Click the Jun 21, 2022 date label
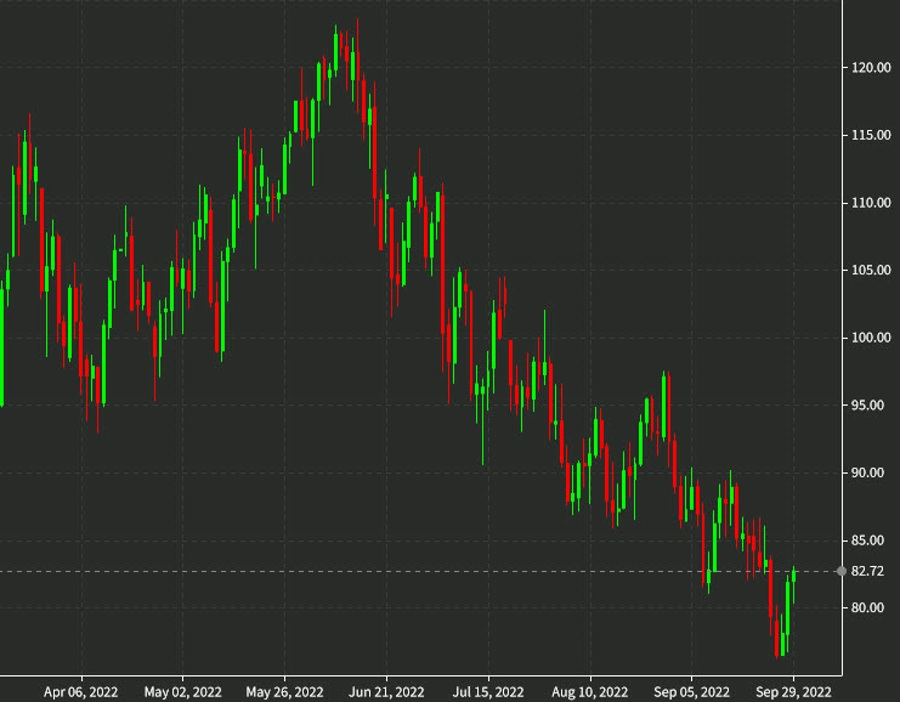 click(386, 692)
